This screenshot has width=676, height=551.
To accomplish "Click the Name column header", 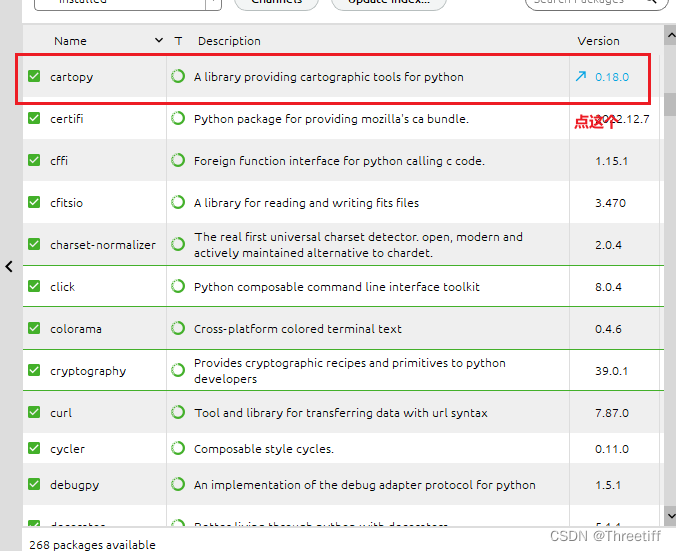I will (x=70, y=41).
